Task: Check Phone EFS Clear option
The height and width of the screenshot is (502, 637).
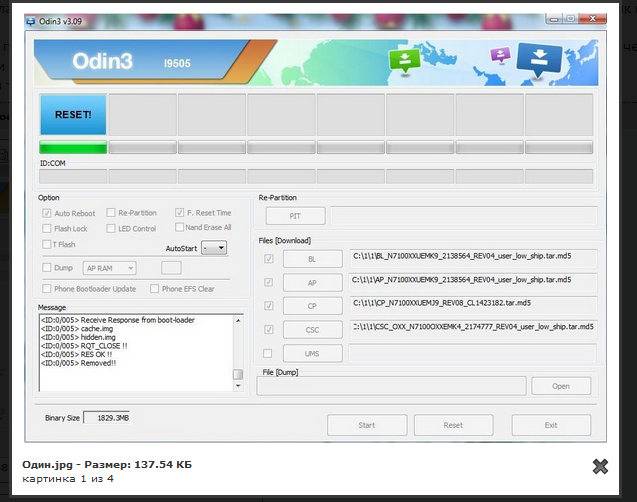Action: click(x=154, y=288)
